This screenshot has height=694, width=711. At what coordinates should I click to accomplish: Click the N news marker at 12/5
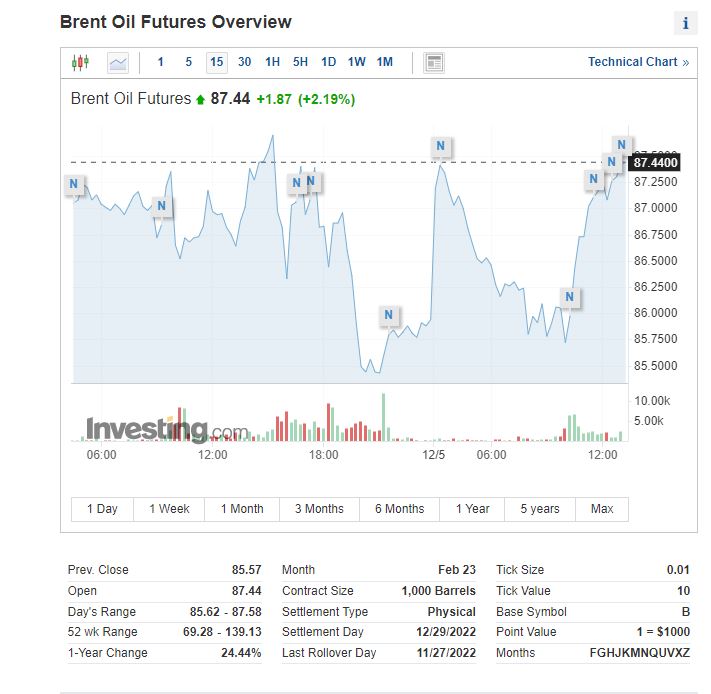(x=440, y=147)
